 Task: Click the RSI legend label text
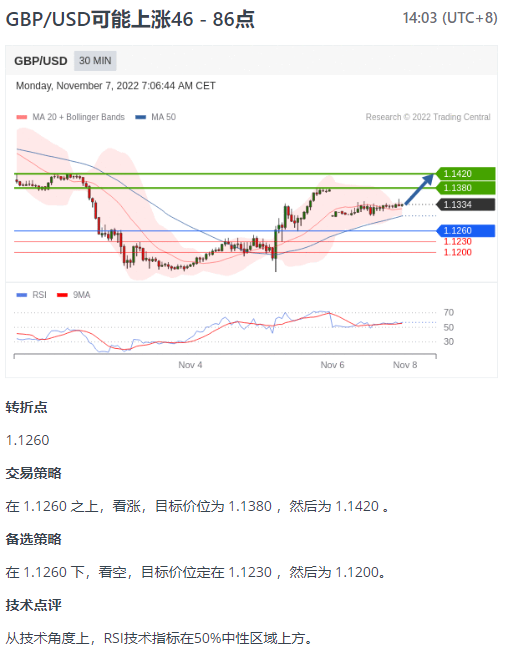pos(39,295)
